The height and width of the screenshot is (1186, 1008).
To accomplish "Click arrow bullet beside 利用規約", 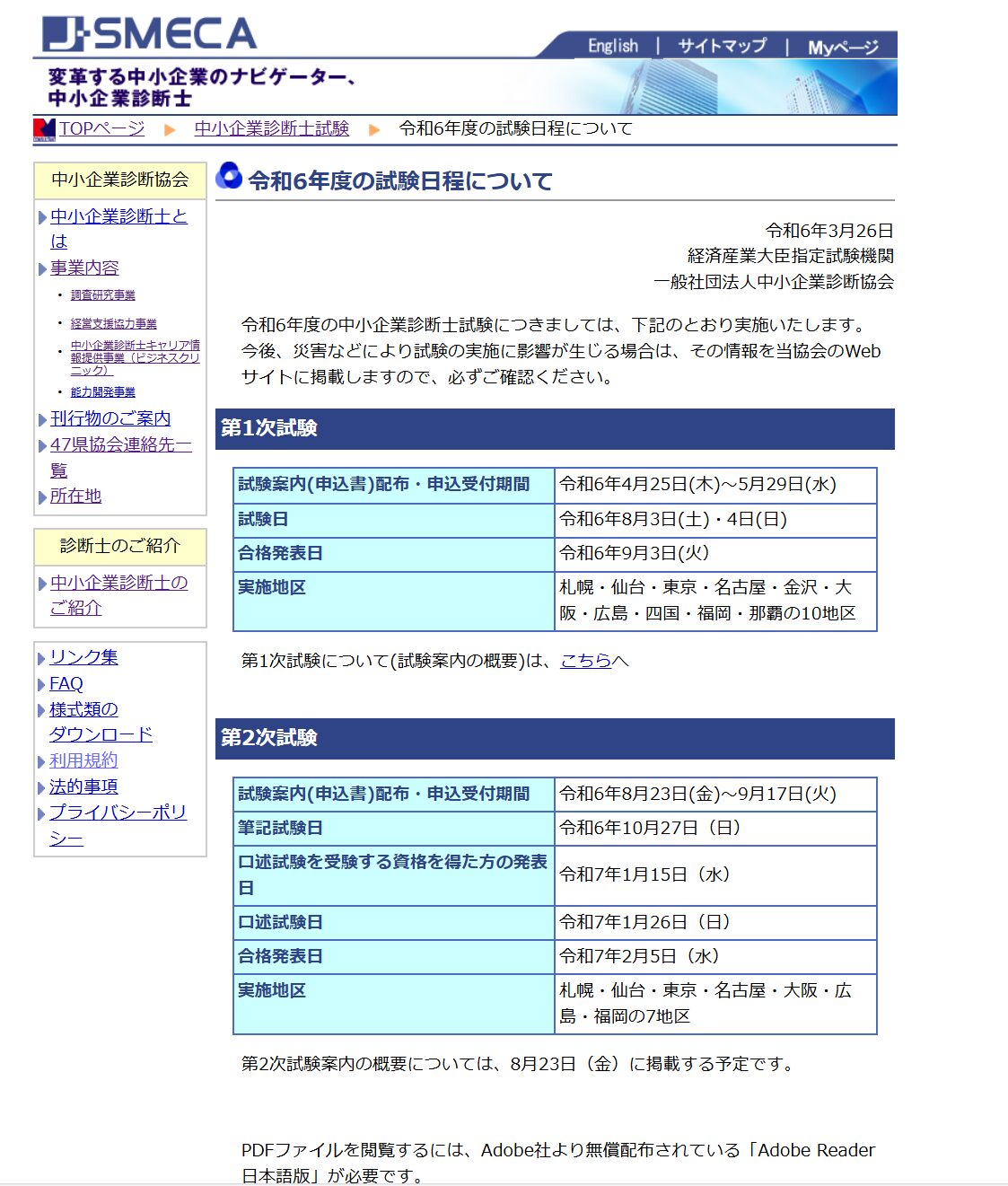I will pyautogui.click(x=41, y=761).
